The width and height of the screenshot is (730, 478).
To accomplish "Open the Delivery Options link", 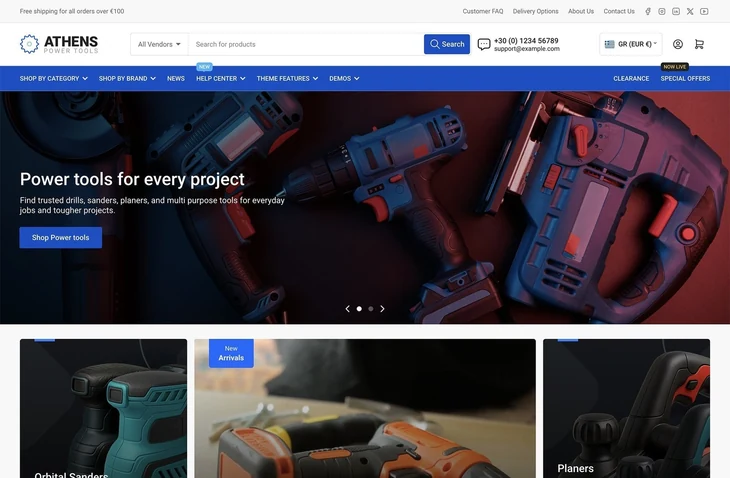I will (535, 11).
